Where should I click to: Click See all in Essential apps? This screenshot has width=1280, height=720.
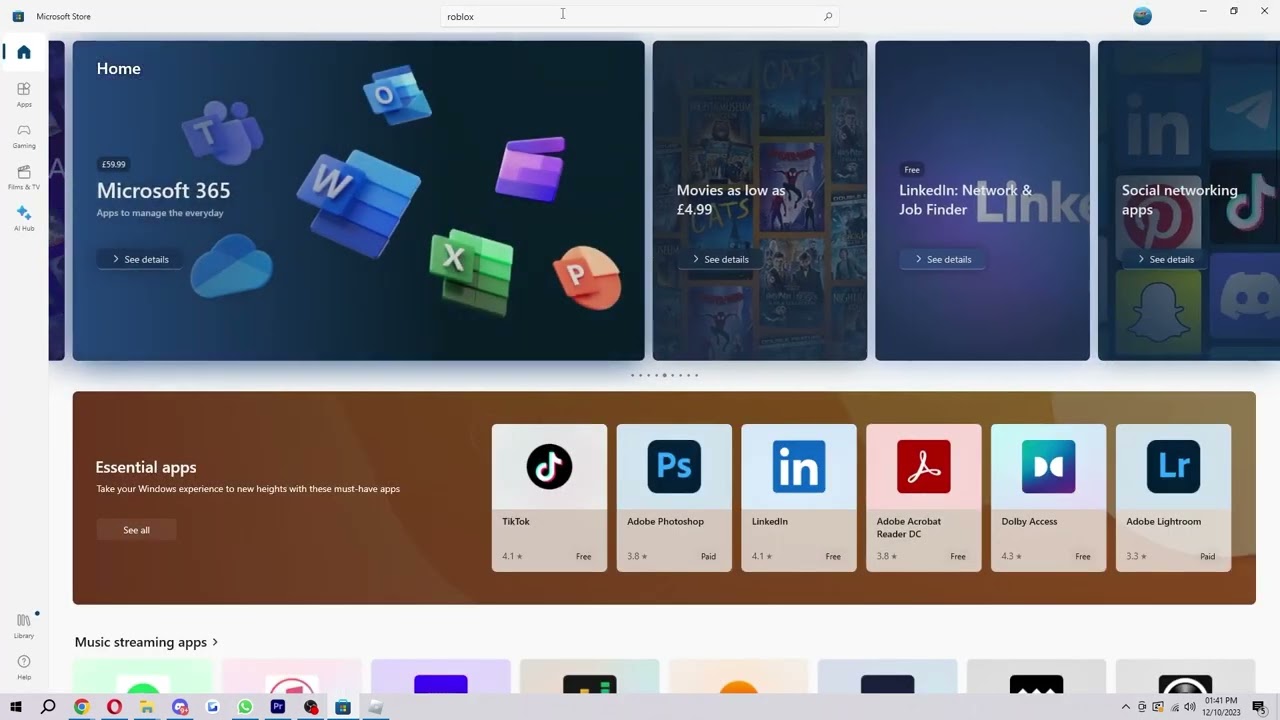(x=136, y=530)
